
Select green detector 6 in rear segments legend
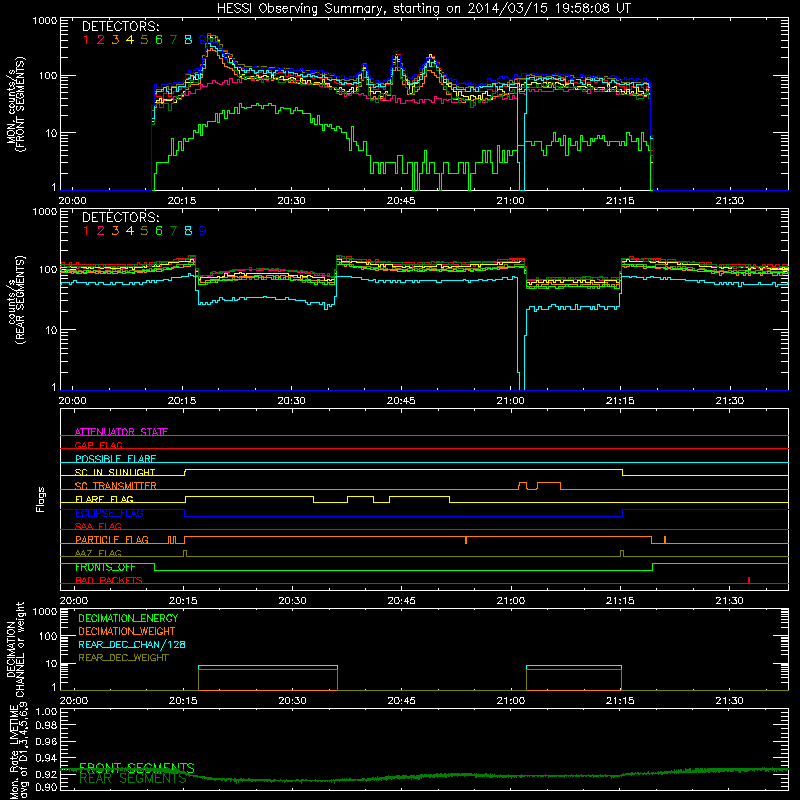pos(159,231)
